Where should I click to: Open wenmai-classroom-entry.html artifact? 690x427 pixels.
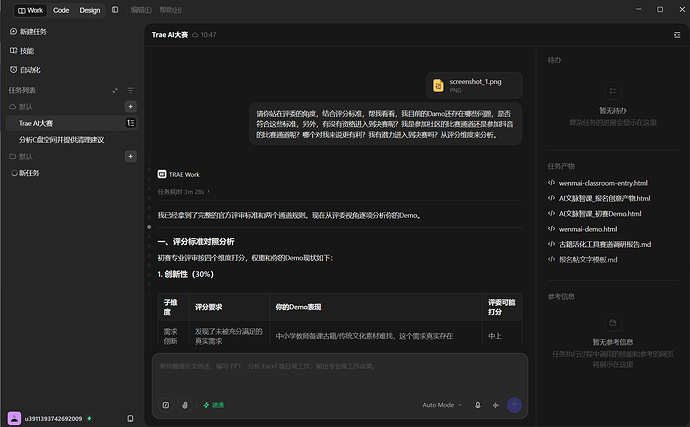point(598,183)
